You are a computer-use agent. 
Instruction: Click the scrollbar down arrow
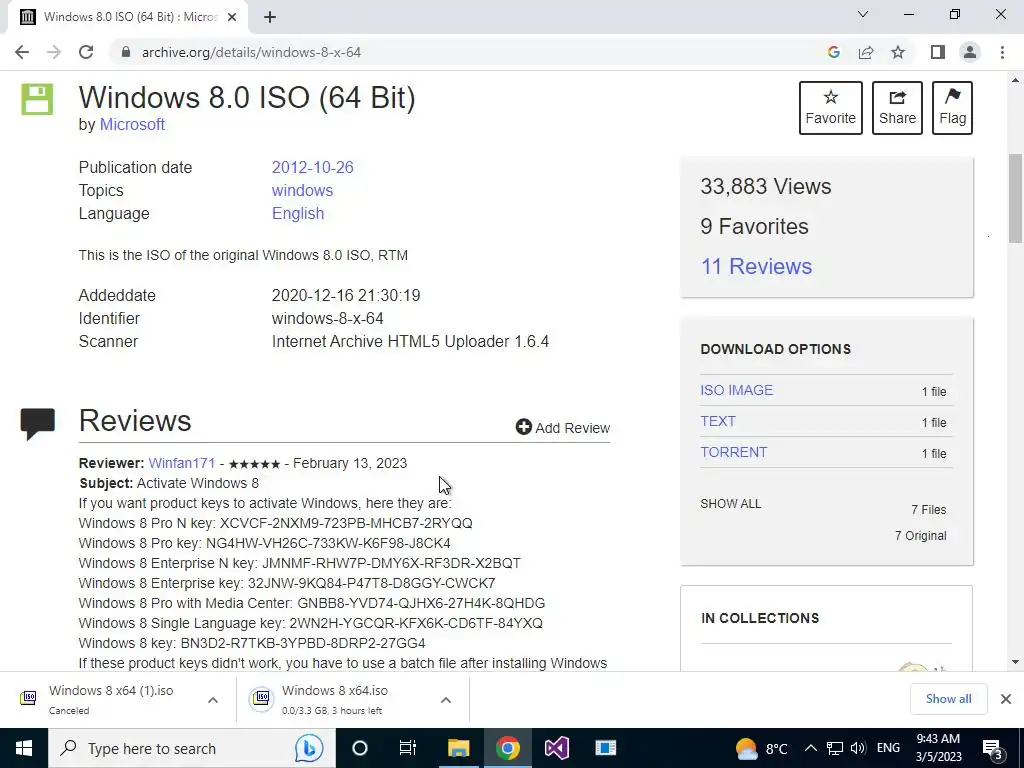pyautogui.click(x=1015, y=662)
